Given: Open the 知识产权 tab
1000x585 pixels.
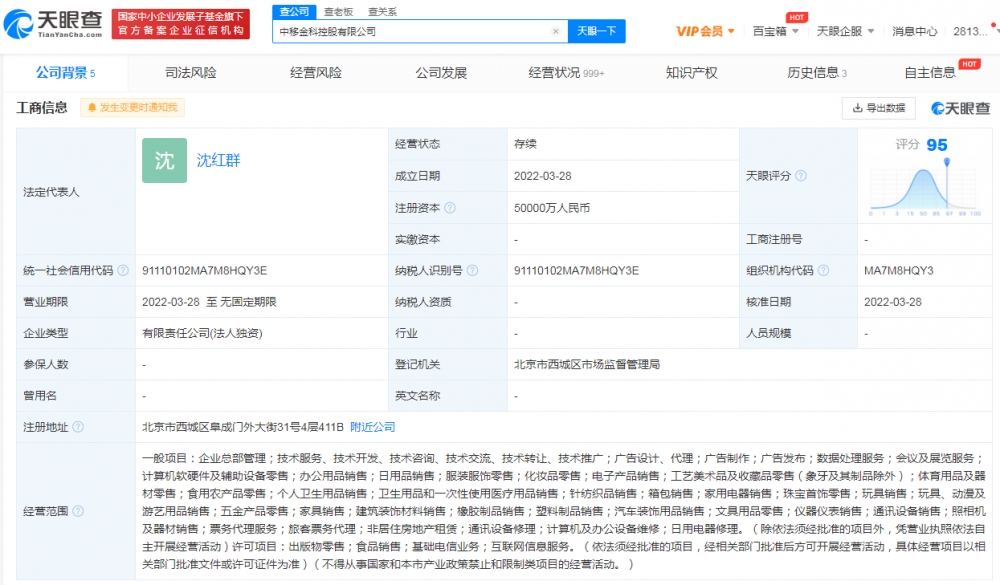Looking at the screenshot, I should click(691, 73).
